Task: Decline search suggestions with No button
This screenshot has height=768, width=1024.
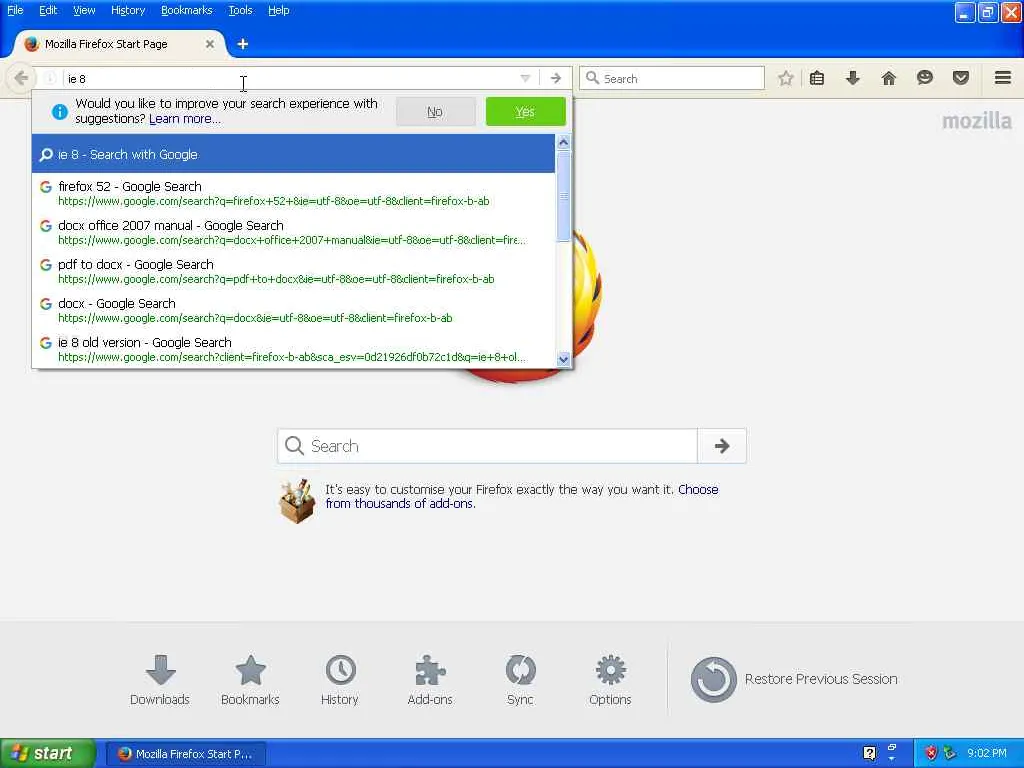Action: tap(435, 112)
